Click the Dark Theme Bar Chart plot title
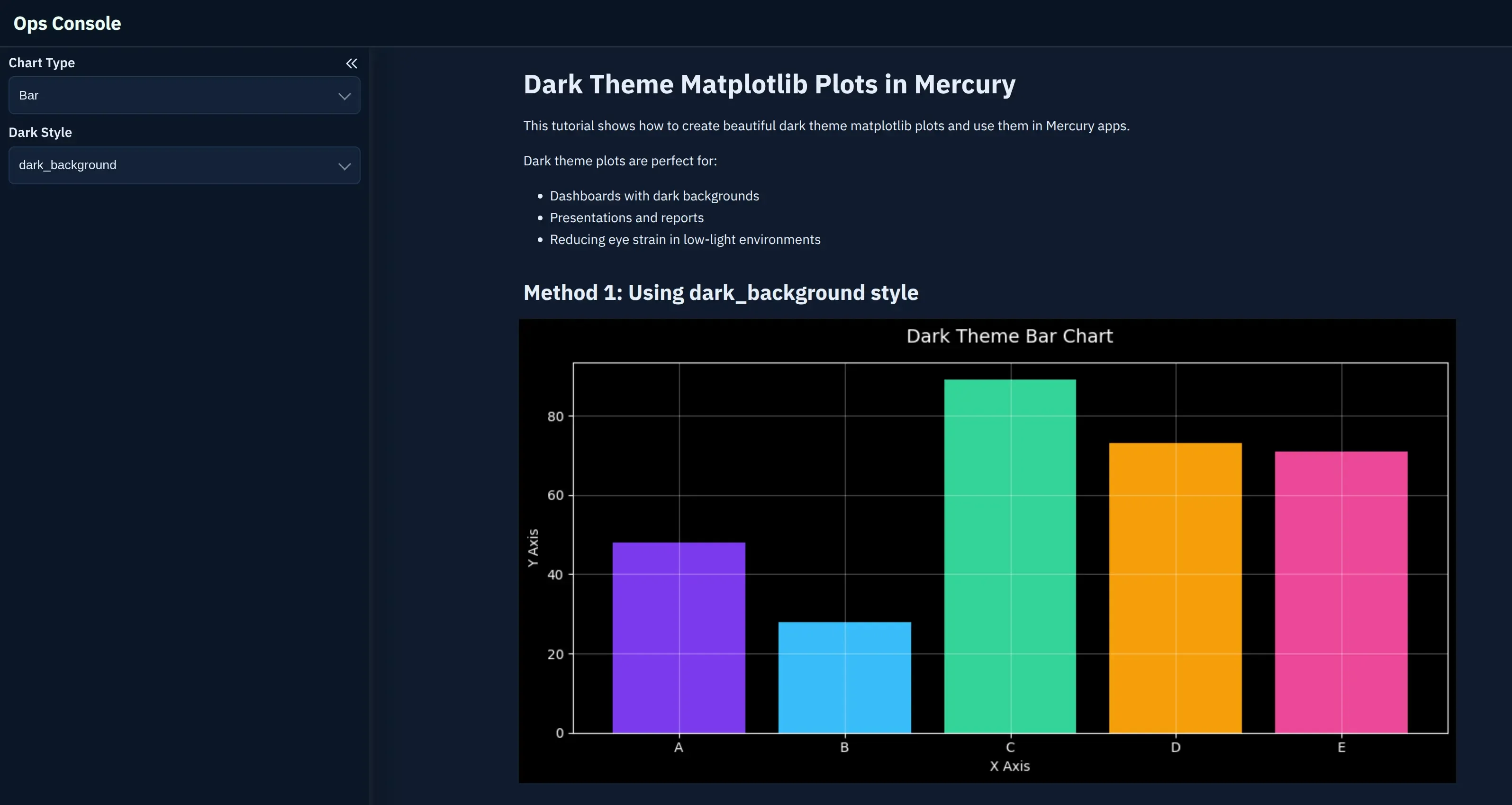The image size is (1512, 805). tap(1010, 336)
